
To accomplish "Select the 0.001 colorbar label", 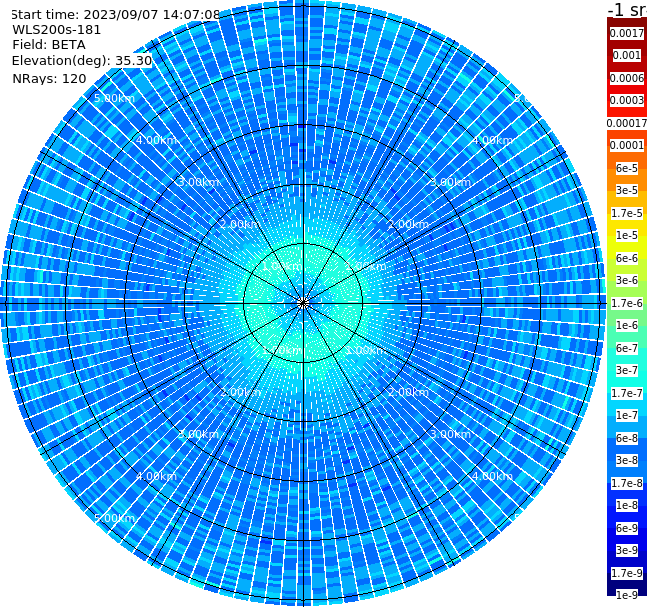I will (x=627, y=56).
